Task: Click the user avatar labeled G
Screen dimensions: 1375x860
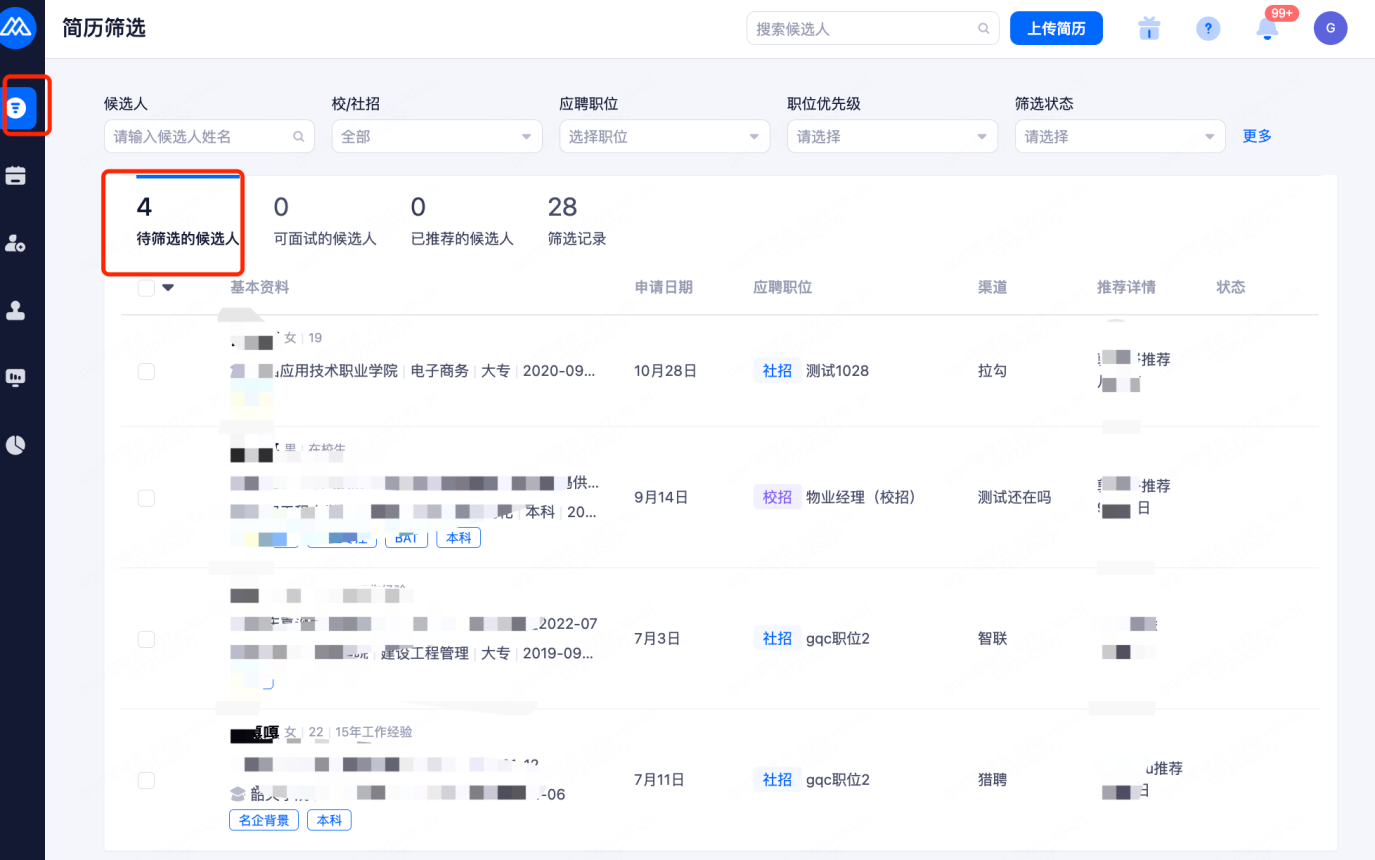Action: [x=1330, y=29]
